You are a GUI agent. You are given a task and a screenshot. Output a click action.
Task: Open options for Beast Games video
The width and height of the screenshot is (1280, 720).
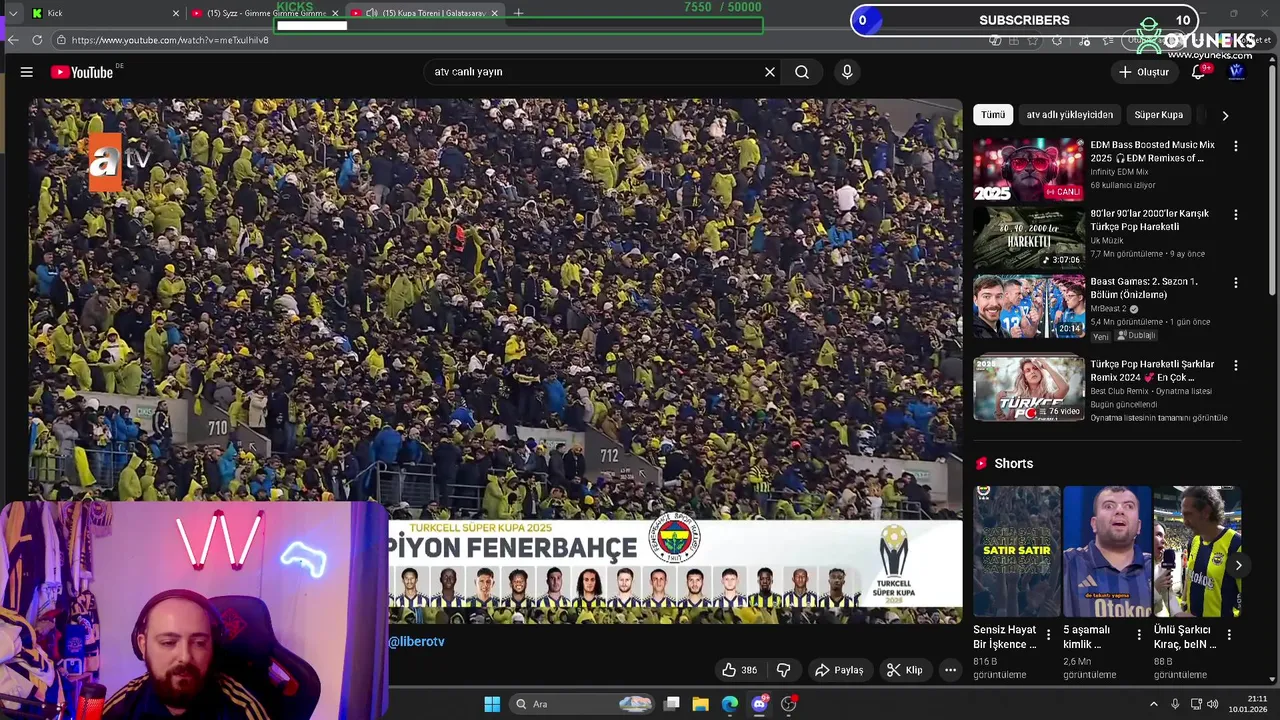1235,283
